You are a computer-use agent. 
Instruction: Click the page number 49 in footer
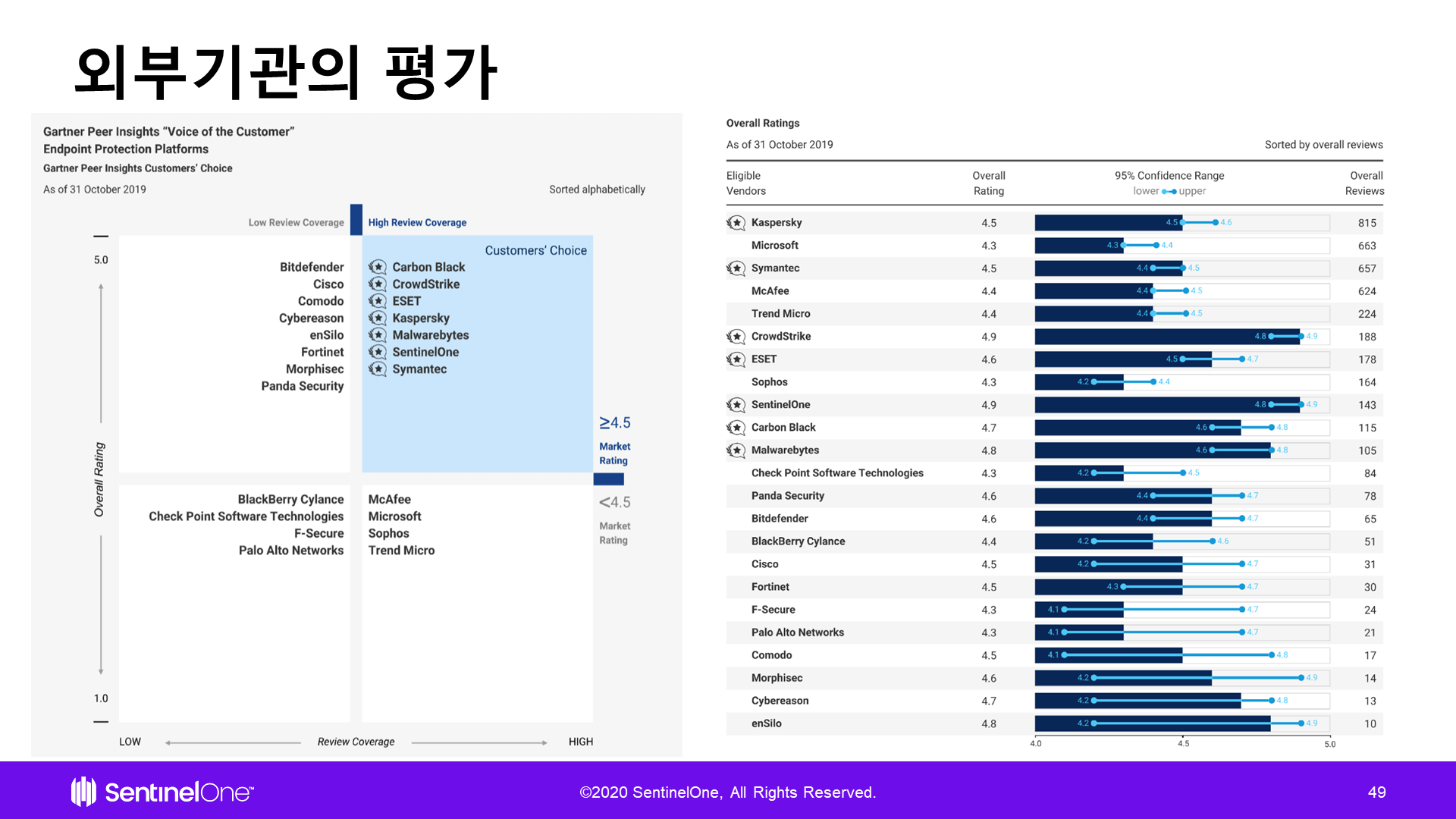[1376, 792]
